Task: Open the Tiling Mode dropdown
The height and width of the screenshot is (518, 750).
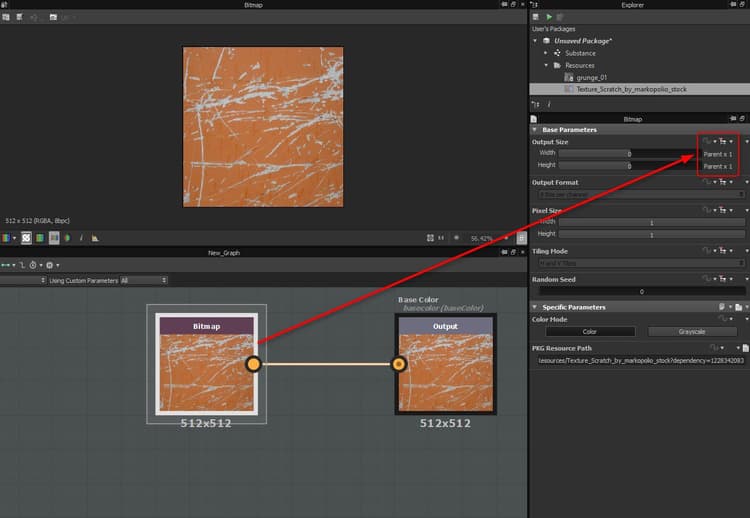Action: click(x=642, y=263)
